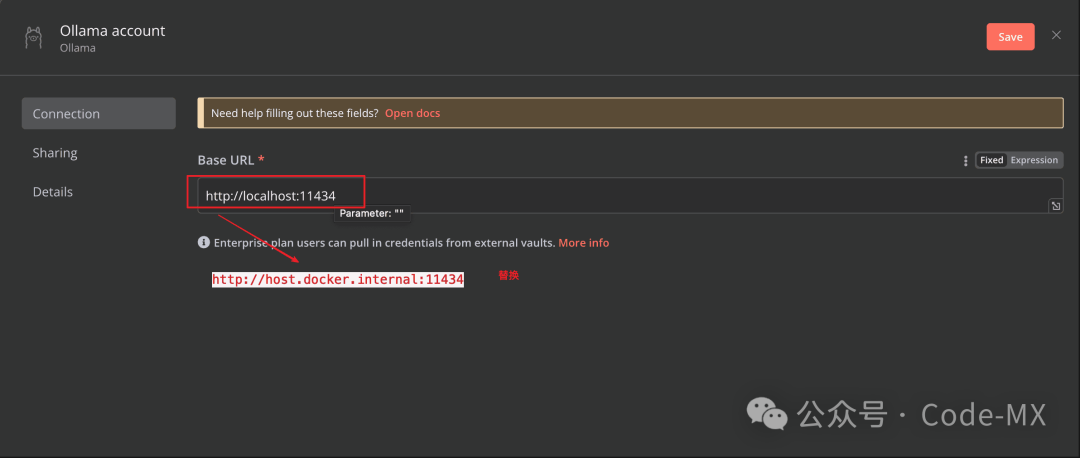The width and height of the screenshot is (1080, 458).
Task: Expand the Base URL editor icon
Action: tap(1055, 206)
